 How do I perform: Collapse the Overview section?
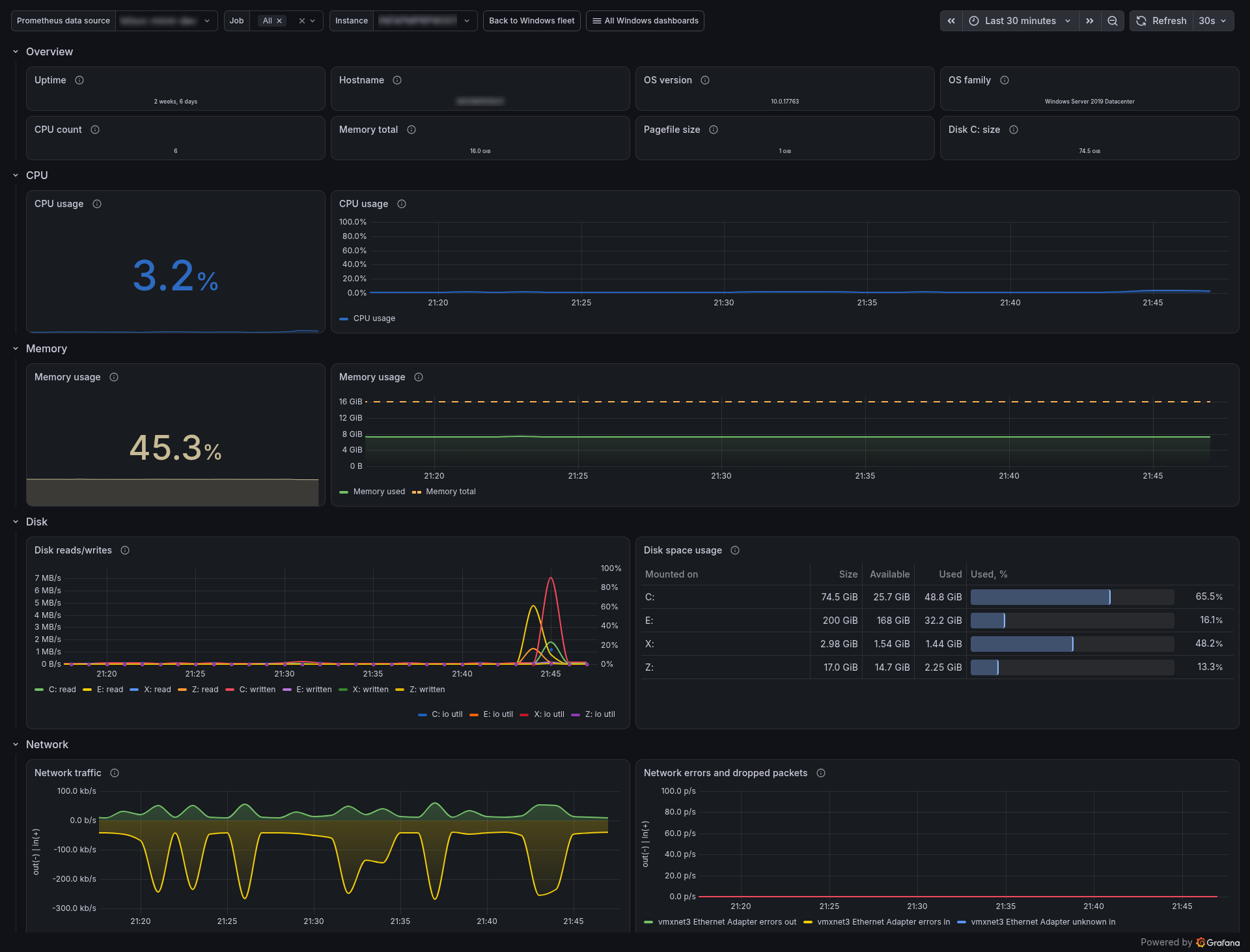[x=16, y=51]
